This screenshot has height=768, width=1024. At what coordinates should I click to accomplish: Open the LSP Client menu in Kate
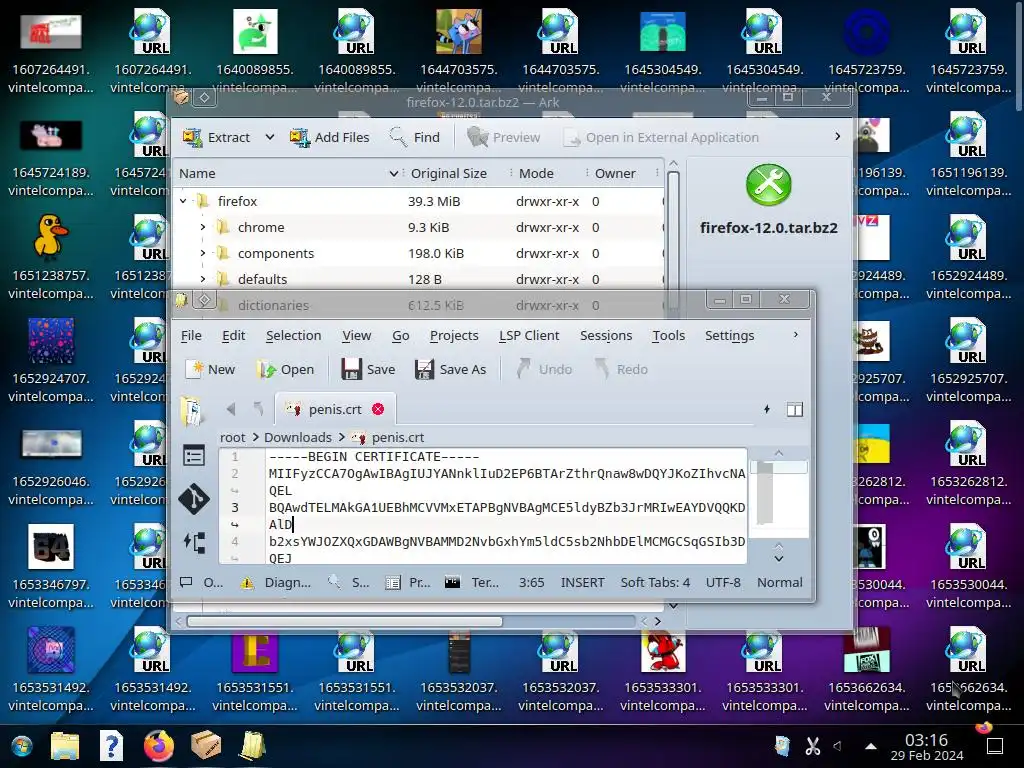click(x=529, y=336)
